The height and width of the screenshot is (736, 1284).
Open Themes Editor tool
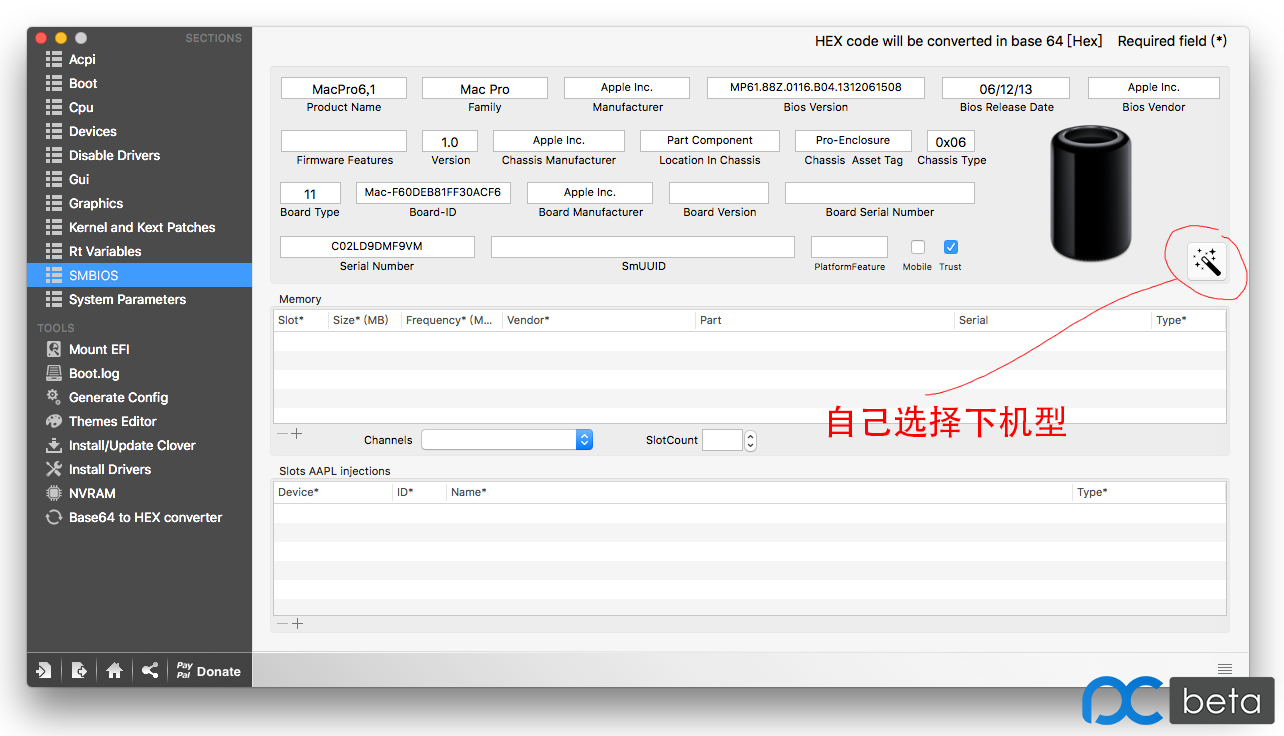112,421
